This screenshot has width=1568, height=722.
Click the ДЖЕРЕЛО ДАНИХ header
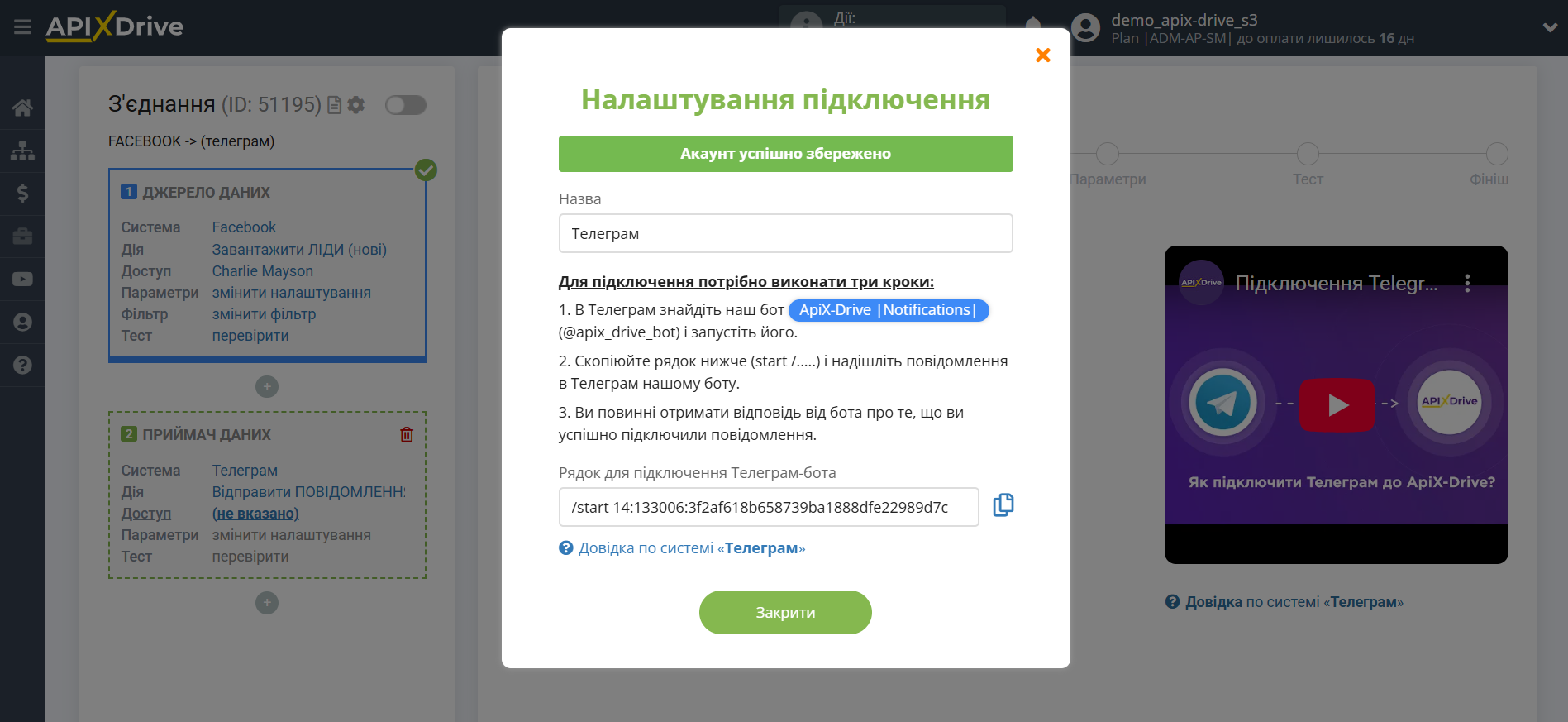point(206,193)
